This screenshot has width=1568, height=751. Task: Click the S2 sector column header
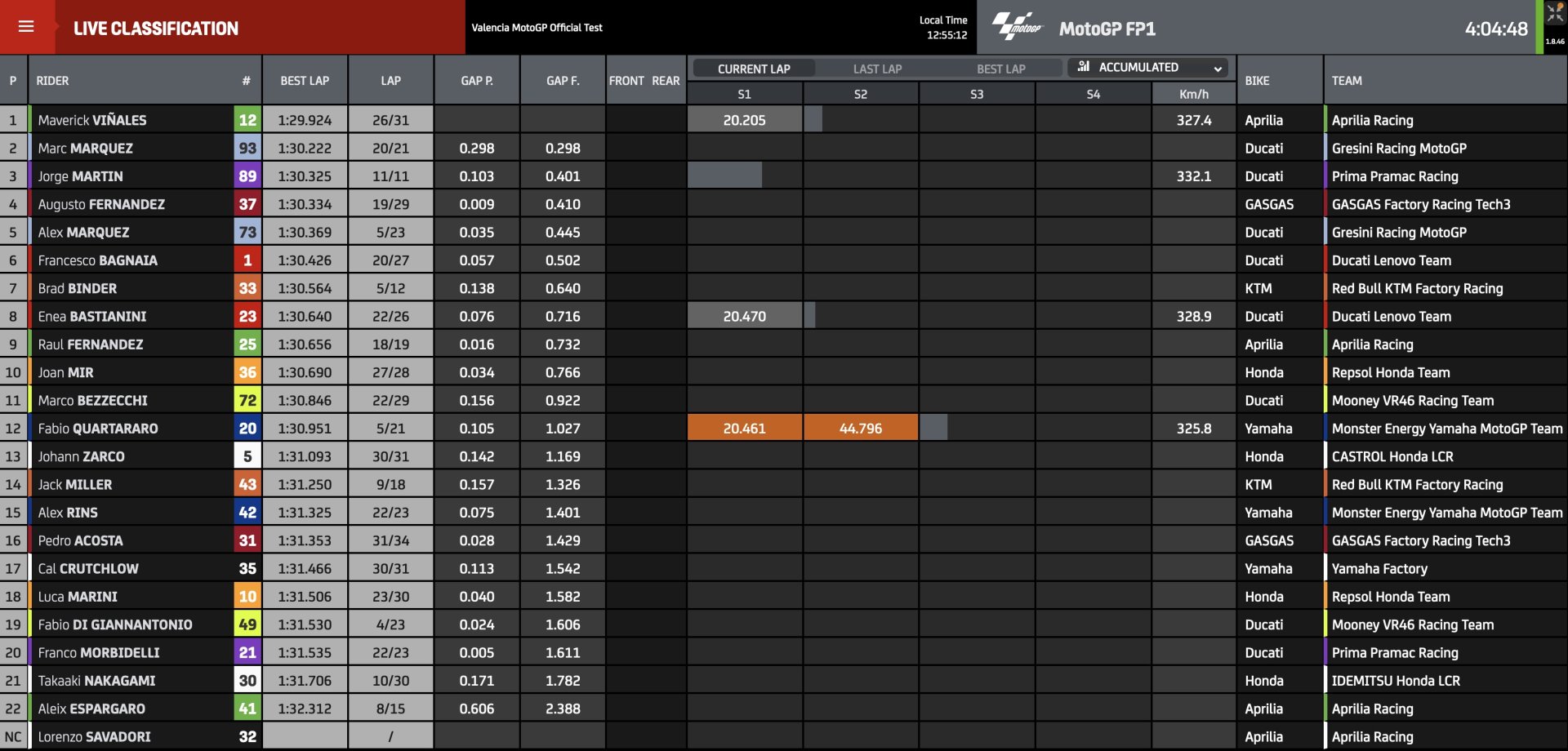(861, 94)
